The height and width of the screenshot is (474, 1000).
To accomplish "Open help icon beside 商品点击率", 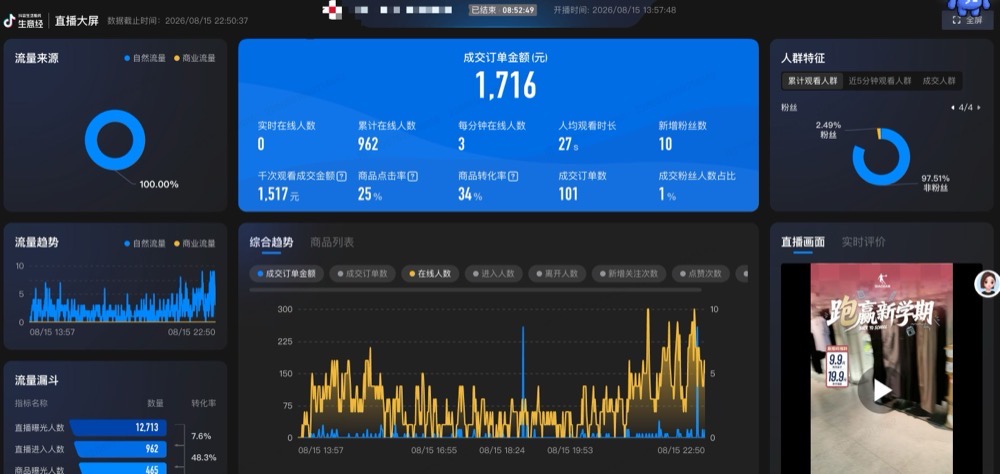I will coord(413,177).
